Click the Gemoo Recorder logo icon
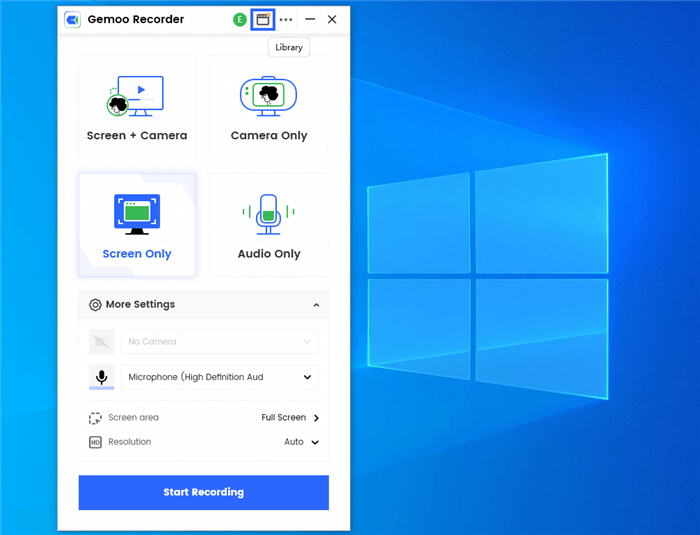Screen dimensions: 700x535 click(x=72, y=19)
